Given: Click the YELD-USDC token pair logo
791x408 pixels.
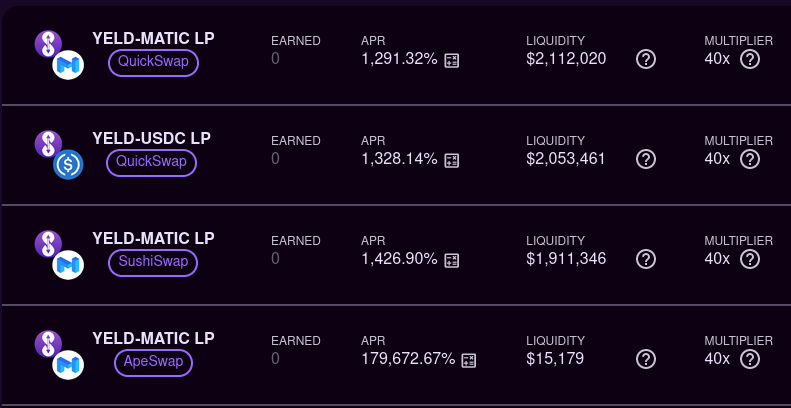Looking at the screenshot, I should point(59,155).
